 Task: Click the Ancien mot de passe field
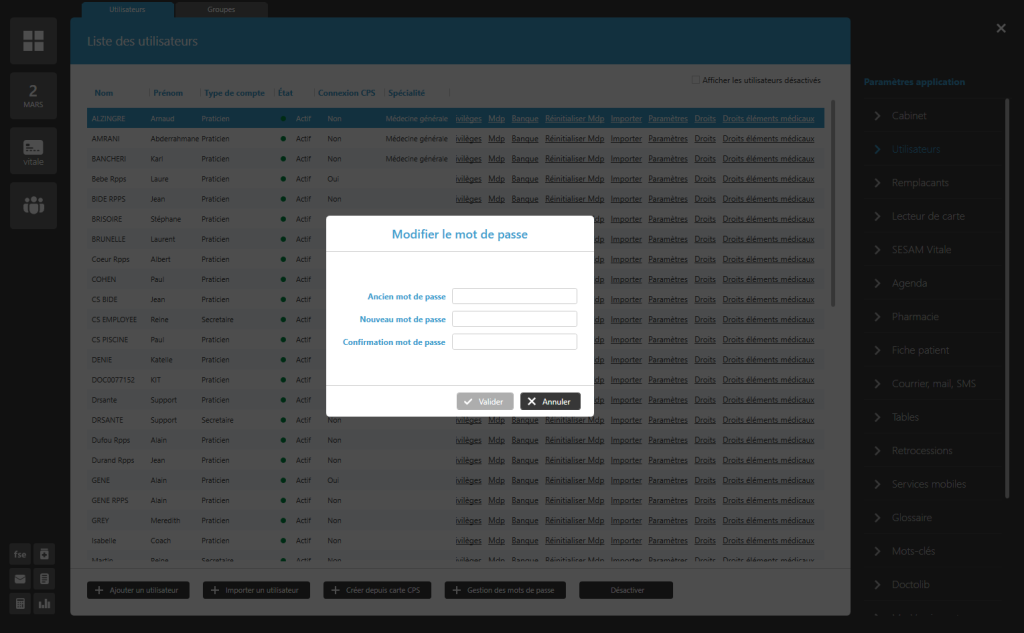(514, 296)
